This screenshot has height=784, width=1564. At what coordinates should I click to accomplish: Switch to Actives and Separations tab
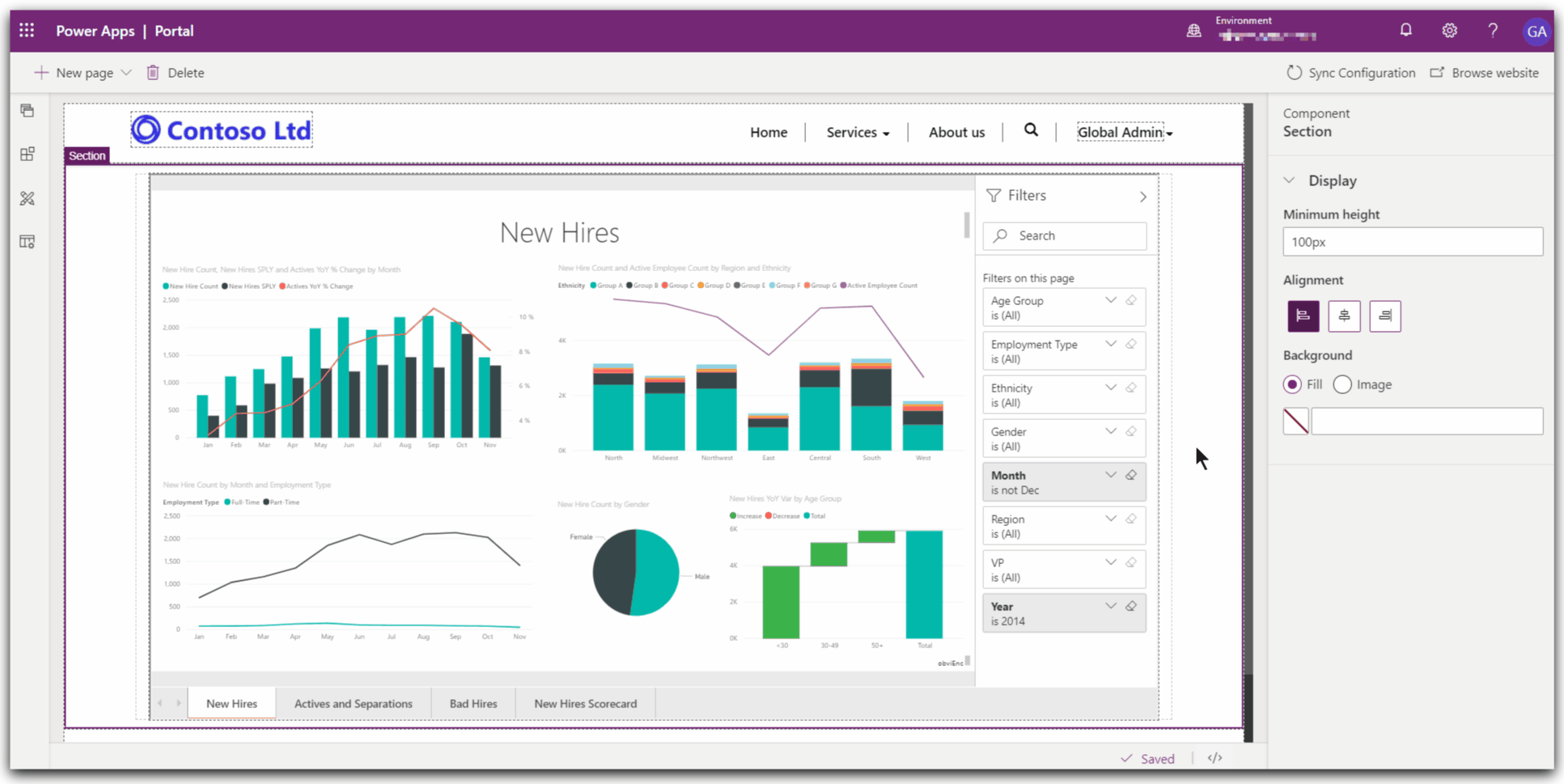tap(354, 703)
